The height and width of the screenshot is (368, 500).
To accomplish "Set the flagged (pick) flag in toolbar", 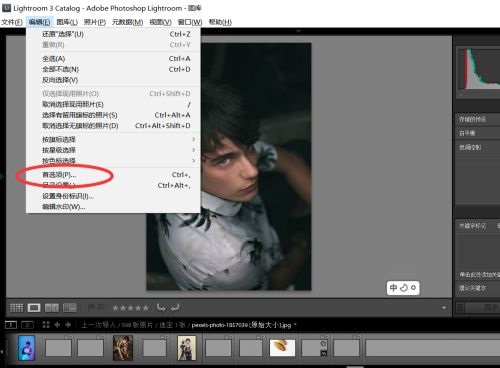I will pos(90,307).
